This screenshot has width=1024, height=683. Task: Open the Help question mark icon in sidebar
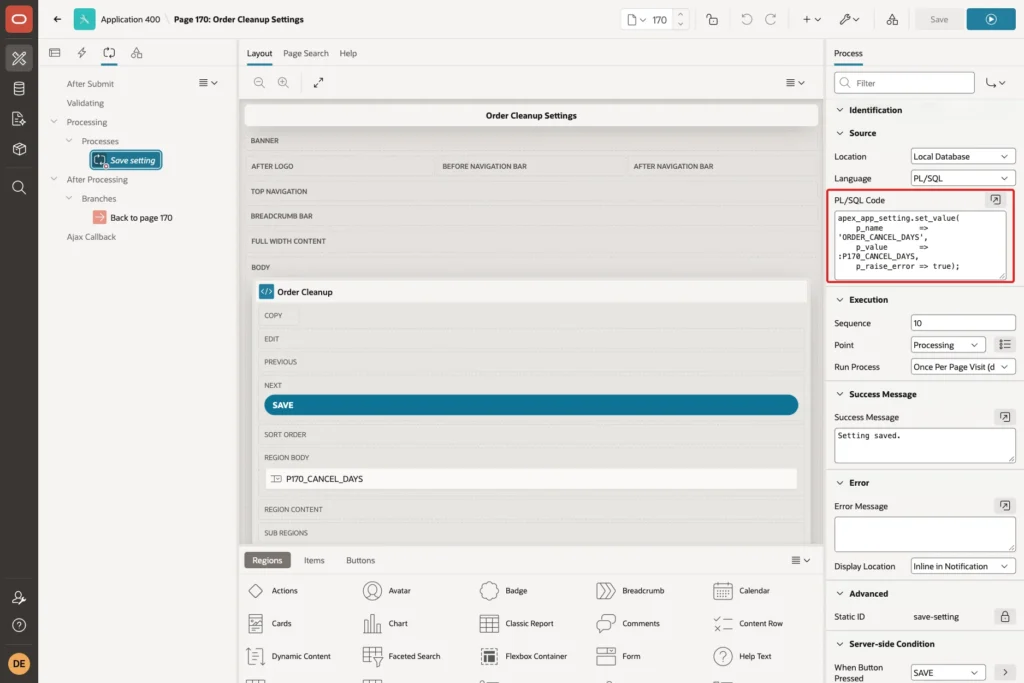coord(19,626)
